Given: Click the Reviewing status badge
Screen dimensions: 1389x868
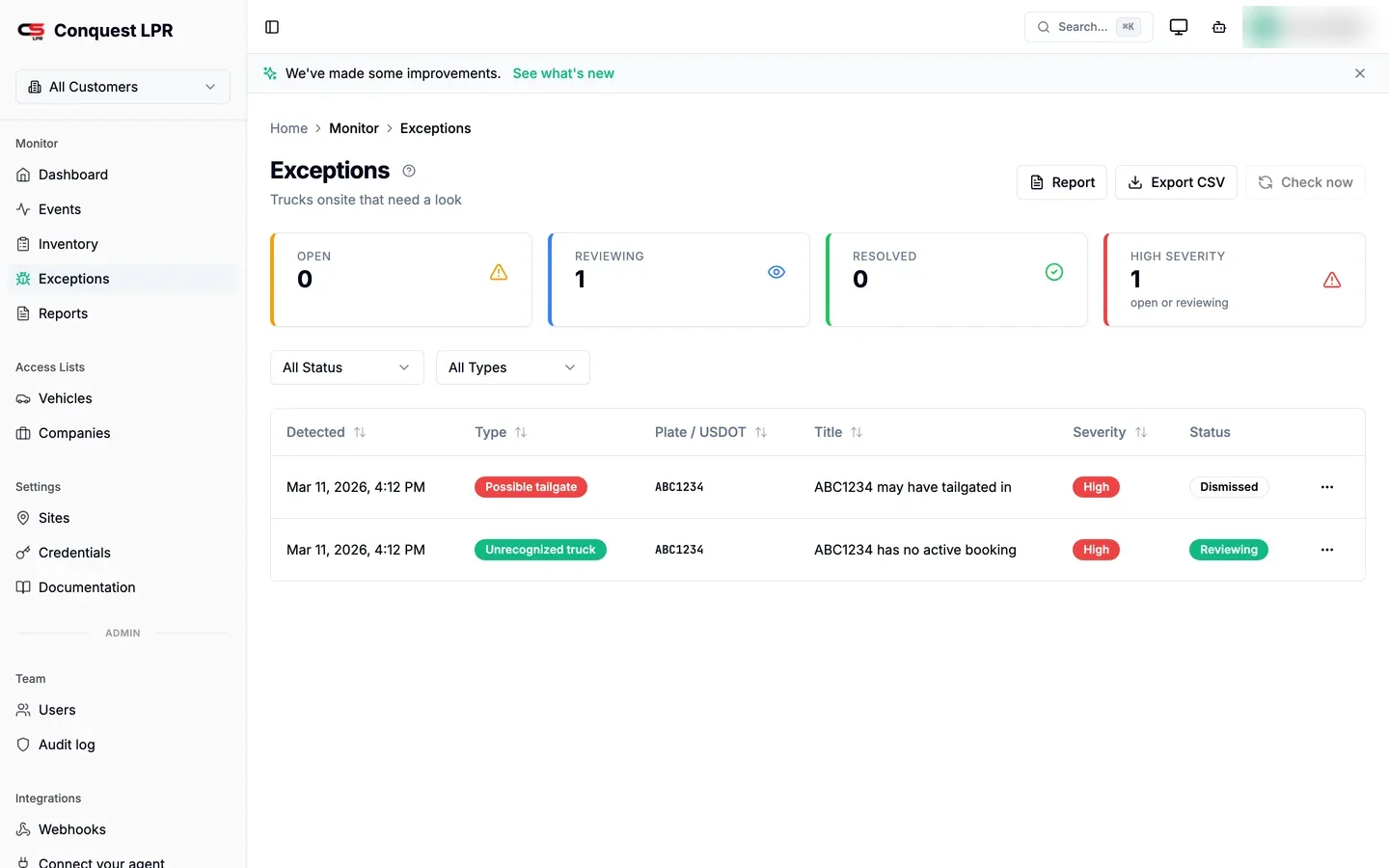Looking at the screenshot, I should coord(1229,550).
